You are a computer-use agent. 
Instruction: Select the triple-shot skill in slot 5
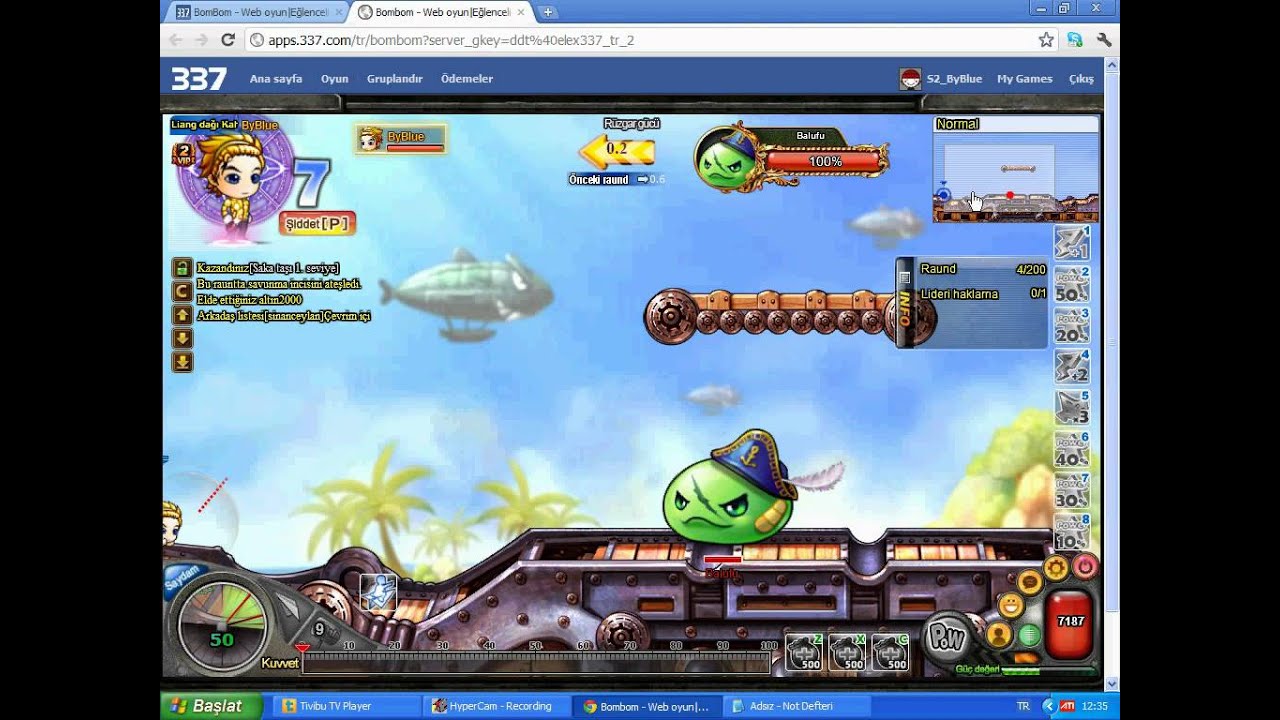coord(1072,407)
